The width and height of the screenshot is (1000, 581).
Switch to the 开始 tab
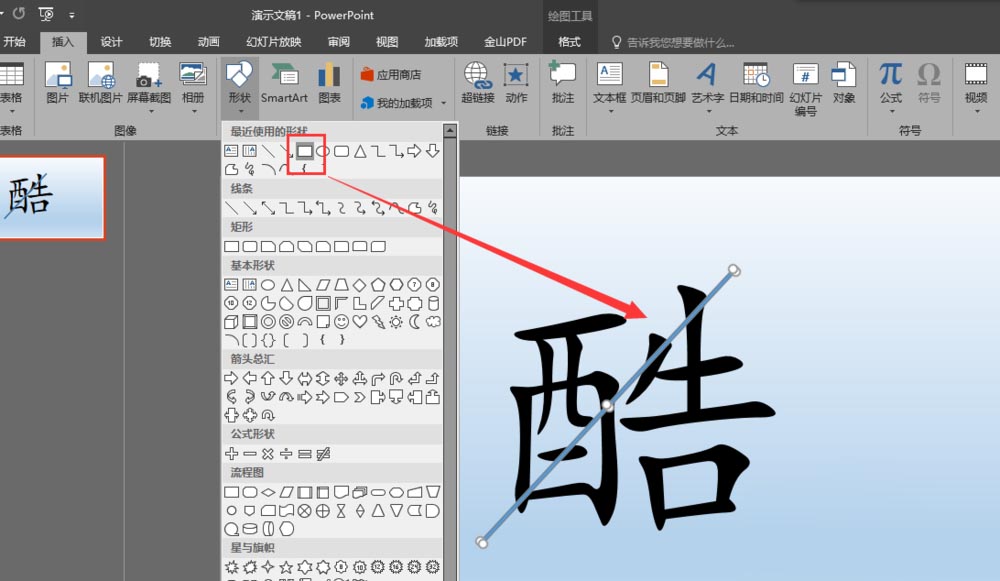pyautogui.click(x=14, y=41)
